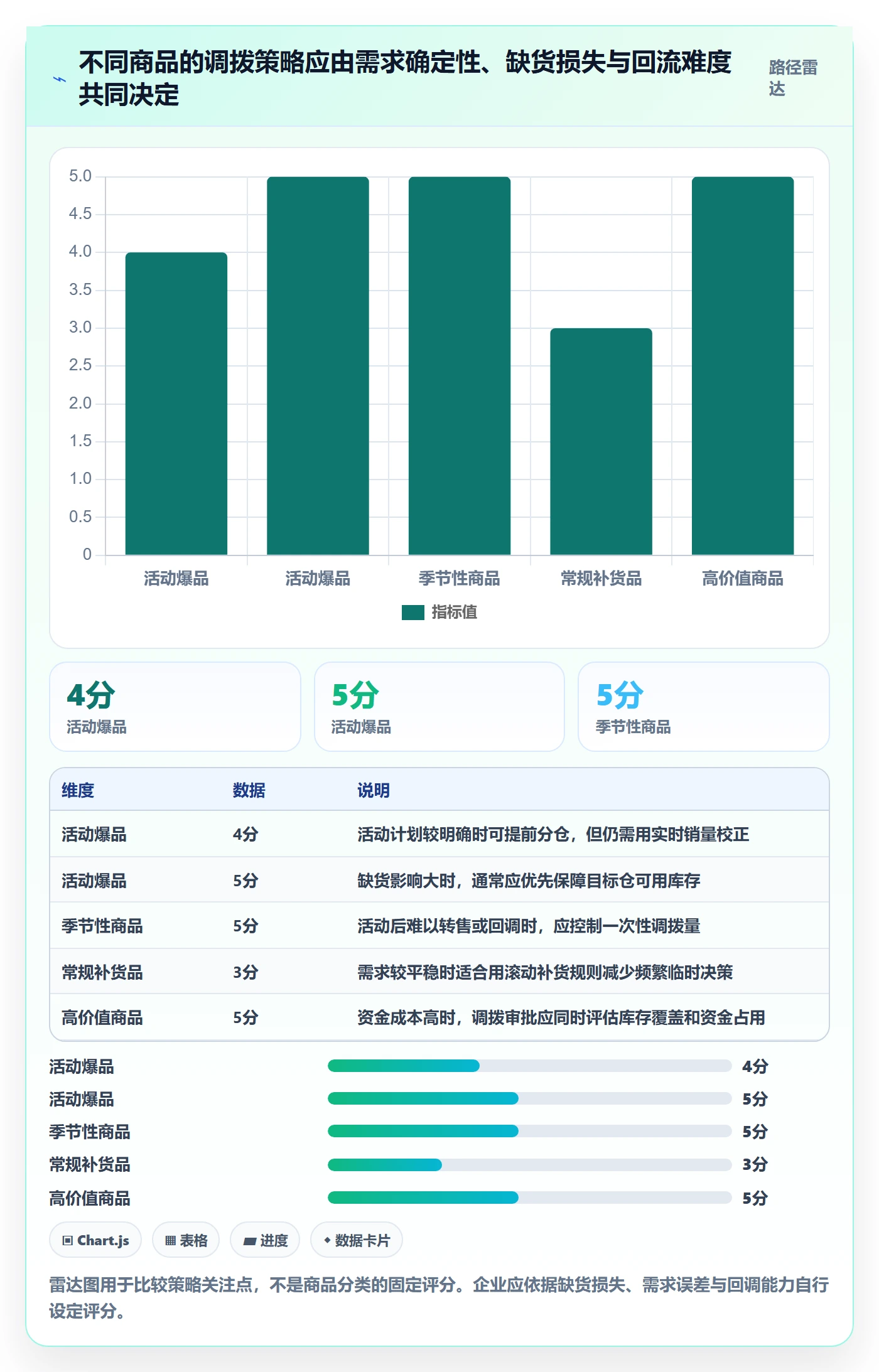This screenshot has height=1372, width=879.
Task: Click the 常规补货品 bar in the chart
Action: (x=601, y=441)
